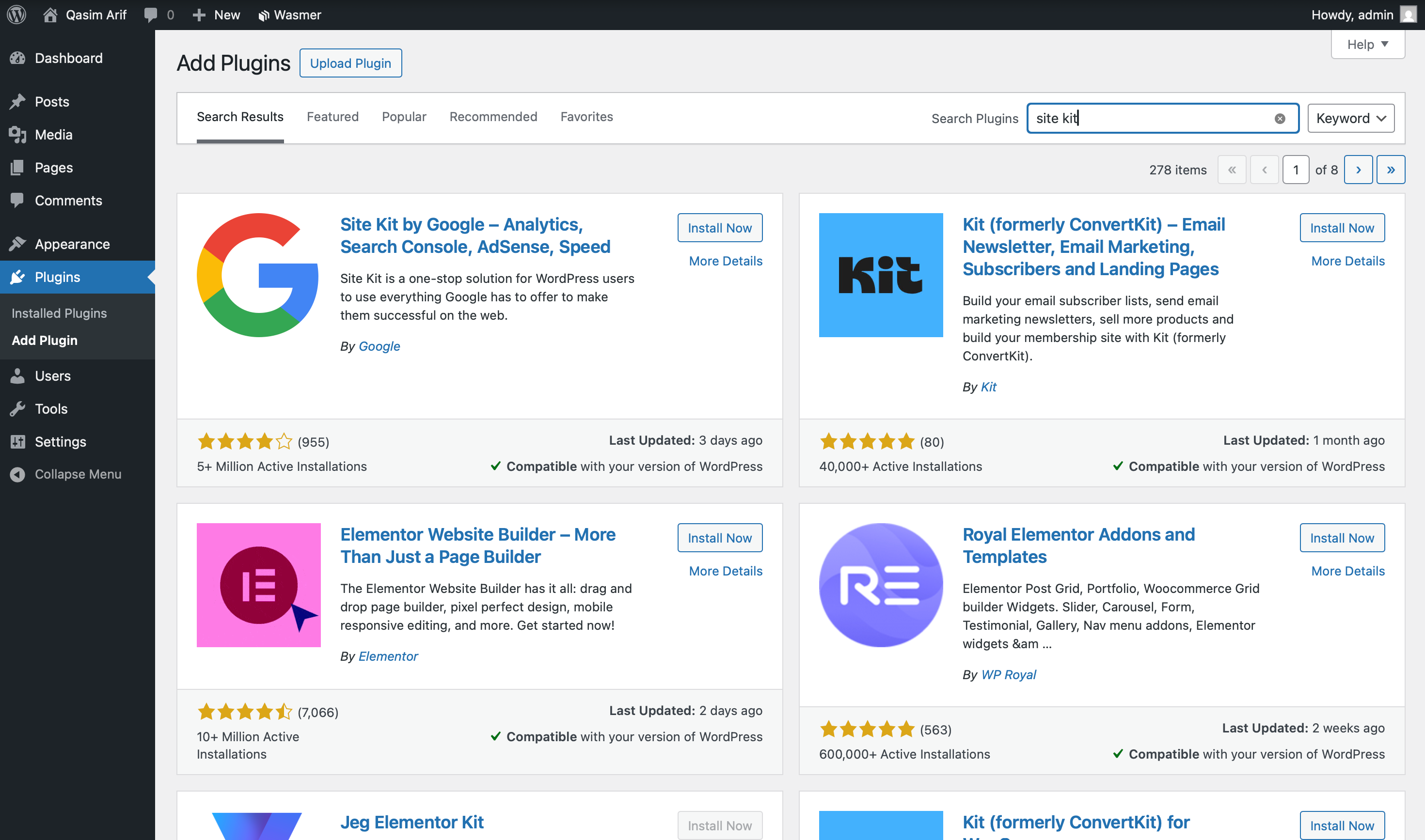Click the Royal Elementor Addons logo
The height and width of the screenshot is (840, 1425).
881,585
